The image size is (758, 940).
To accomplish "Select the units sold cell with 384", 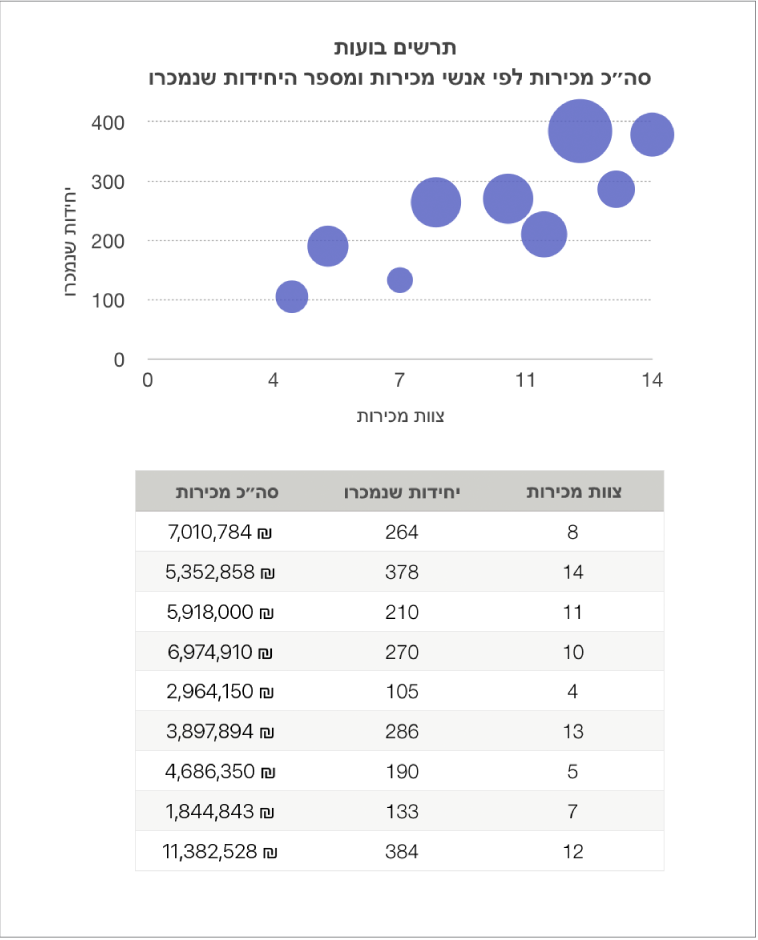I will point(401,852).
